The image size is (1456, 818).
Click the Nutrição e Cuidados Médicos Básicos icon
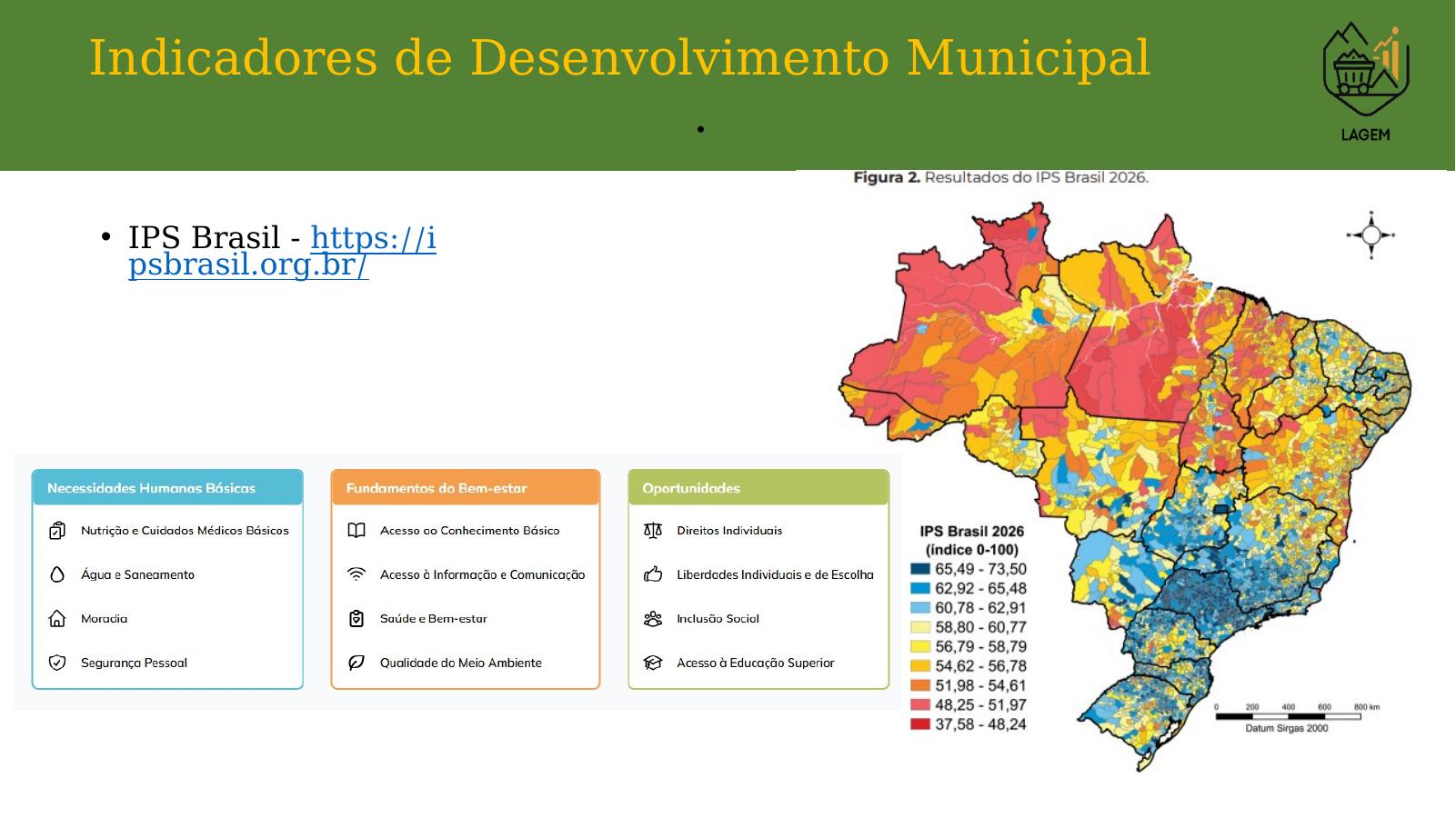(57, 531)
